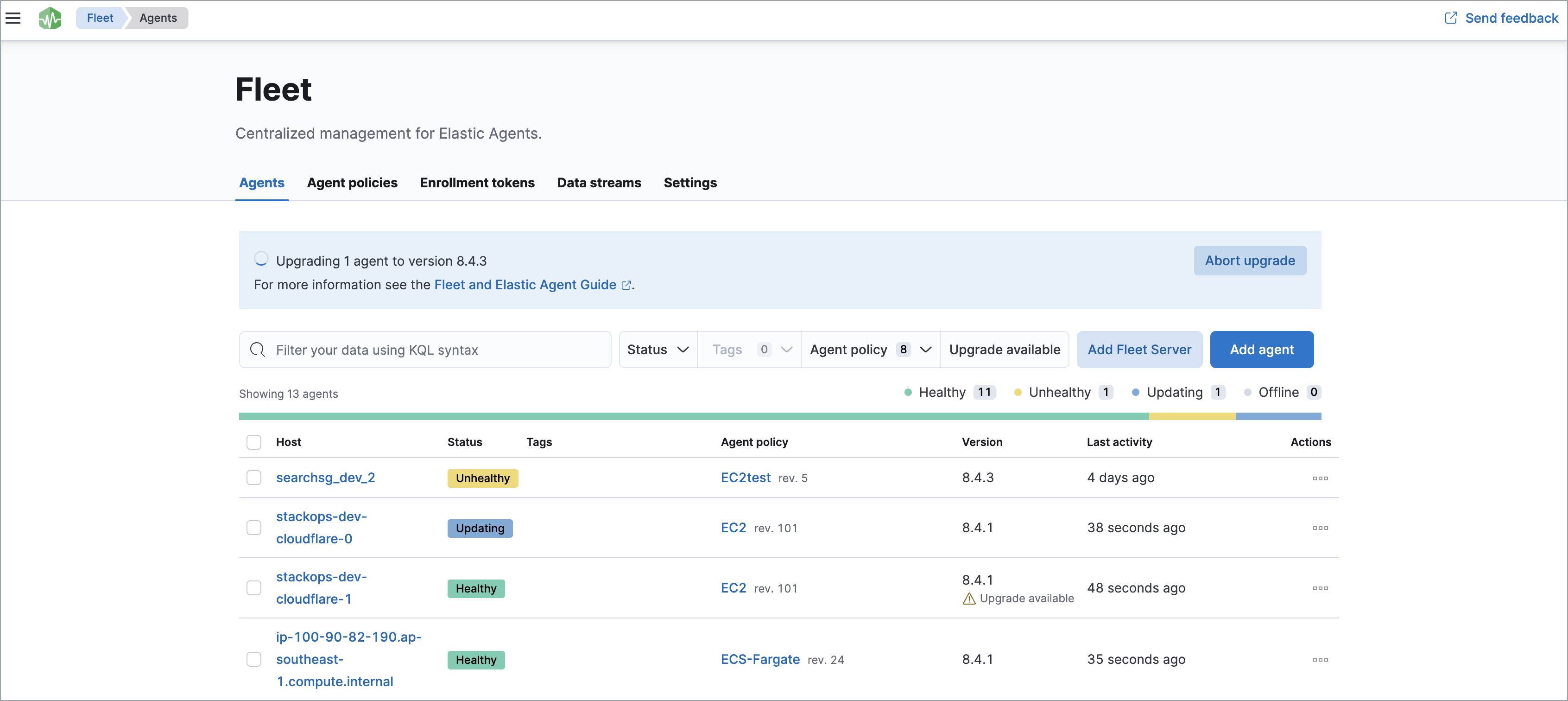This screenshot has width=1568, height=701.
Task: Open the searchsg_dev_2 host link
Action: pos(325,478)
